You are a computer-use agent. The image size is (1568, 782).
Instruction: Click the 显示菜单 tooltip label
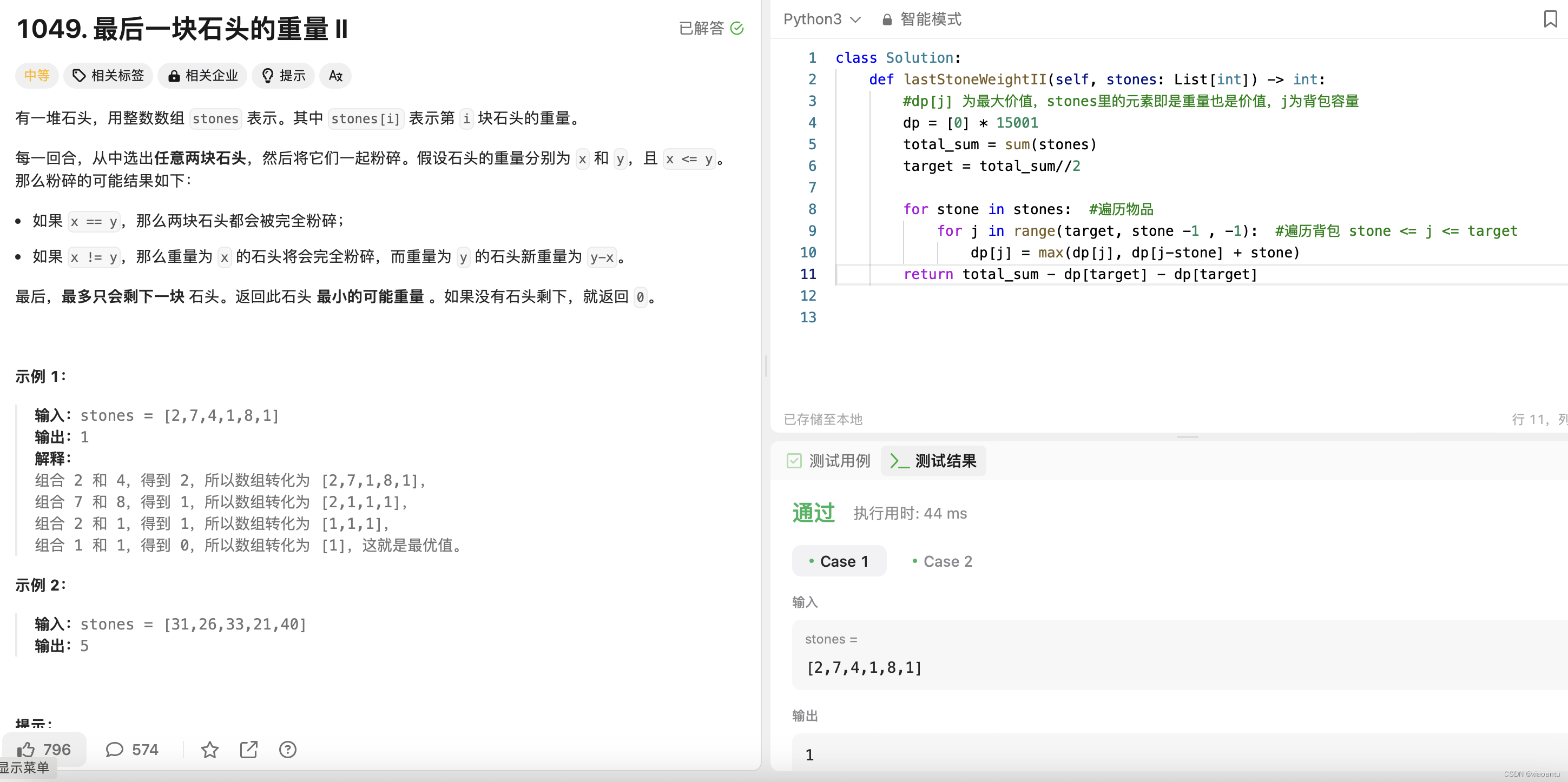[x=25, y=767]
